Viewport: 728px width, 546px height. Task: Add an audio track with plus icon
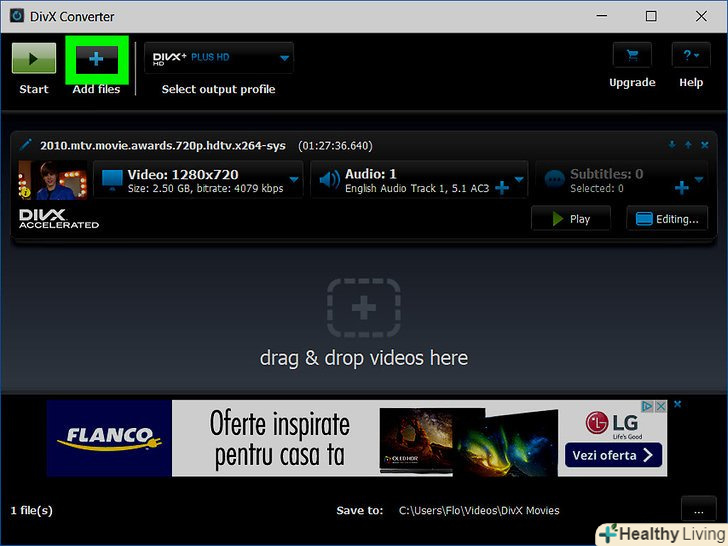coord(502,188)
